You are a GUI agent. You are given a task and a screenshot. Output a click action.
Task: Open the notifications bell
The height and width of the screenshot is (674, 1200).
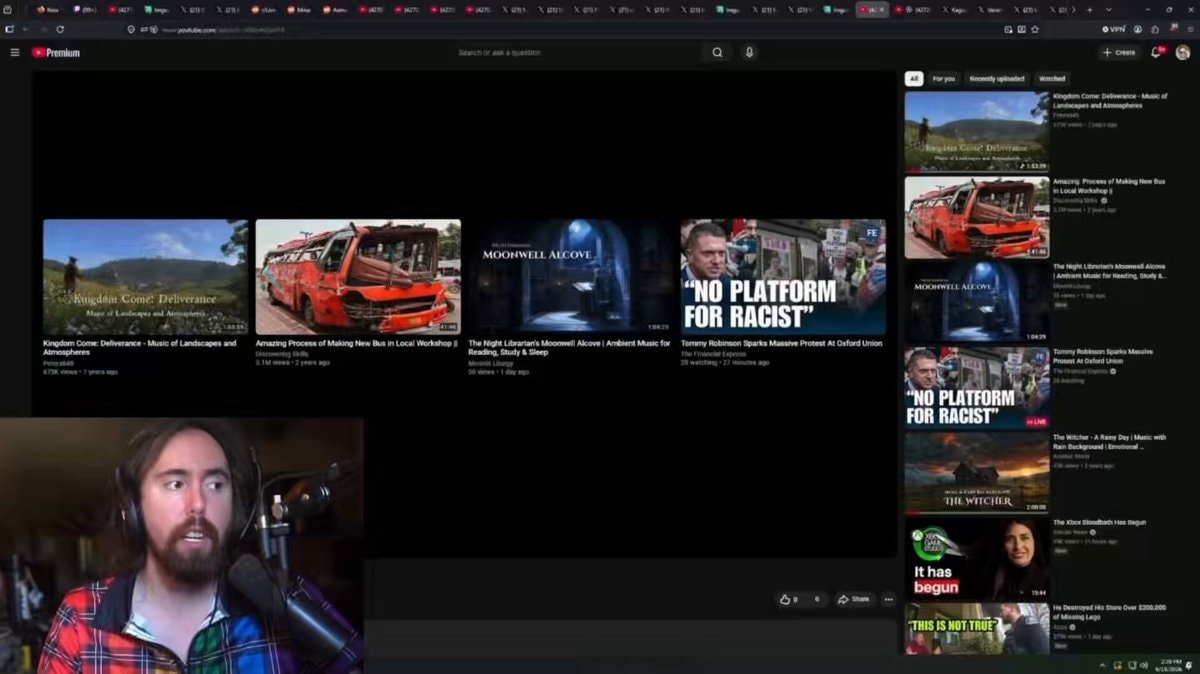click(1157, 52)
